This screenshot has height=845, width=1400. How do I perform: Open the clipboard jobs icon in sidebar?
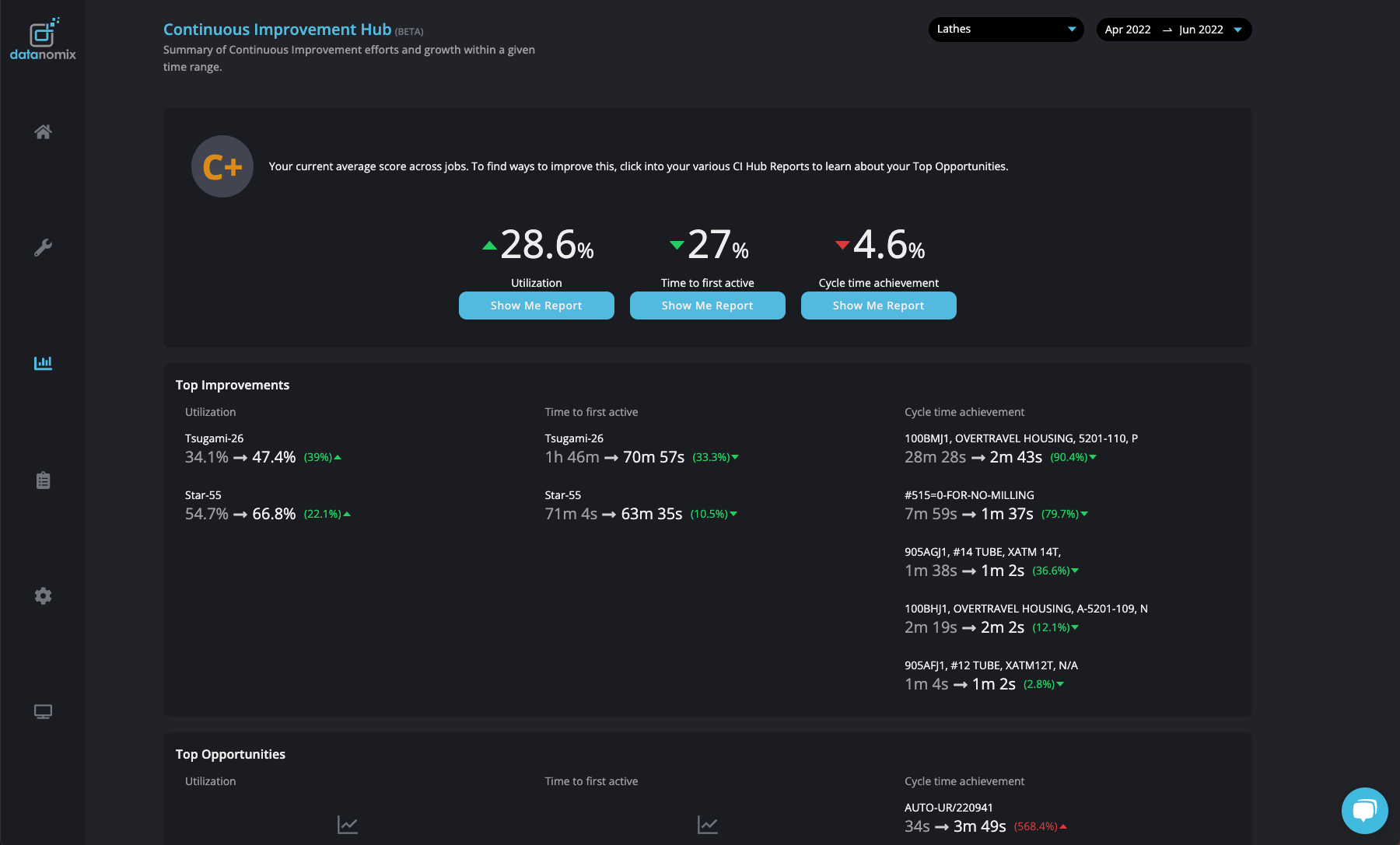[43, 480]
